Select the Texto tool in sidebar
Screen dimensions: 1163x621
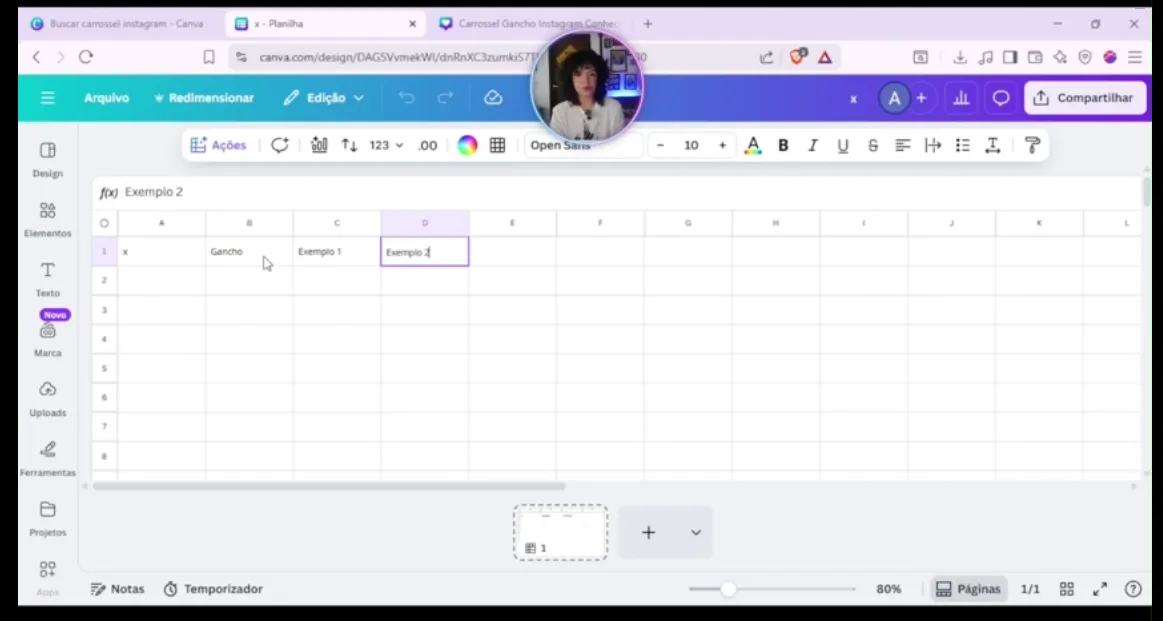click(x=47, y=279)
